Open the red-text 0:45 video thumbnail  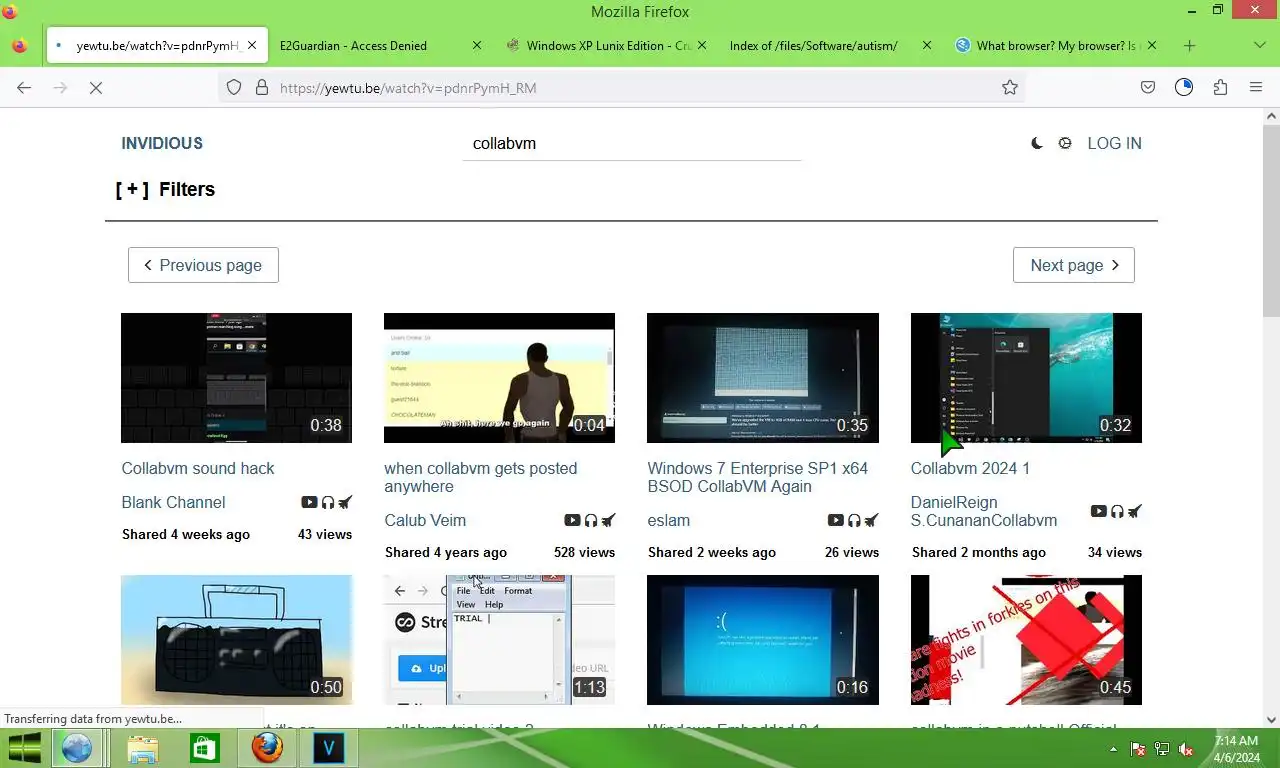click(1026, 640)
